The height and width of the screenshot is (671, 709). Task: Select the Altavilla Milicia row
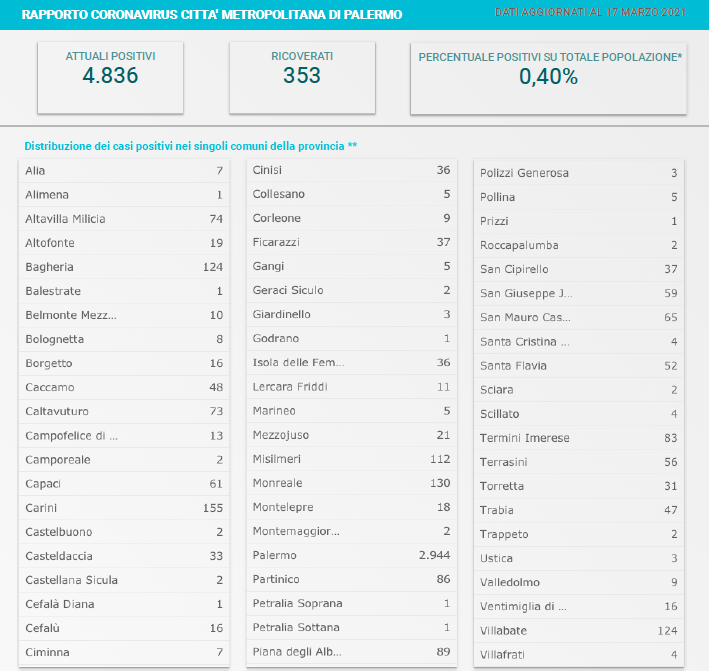click(124, 219)
